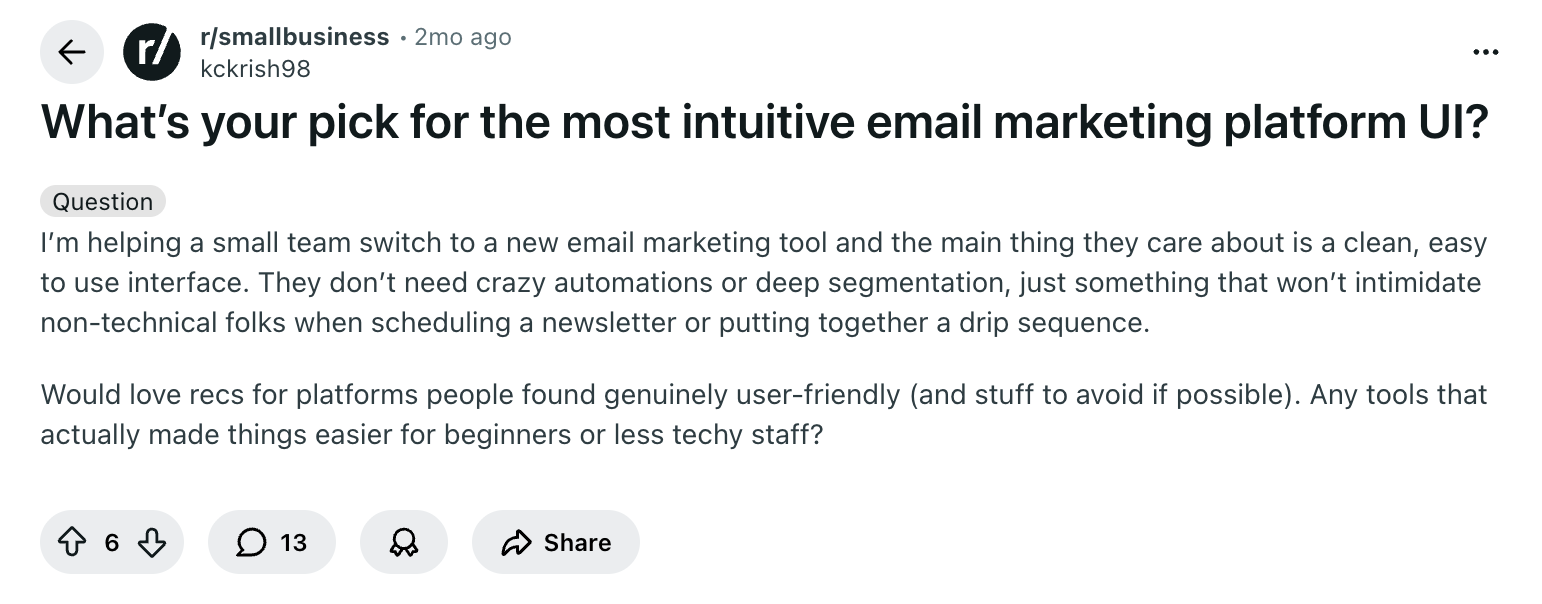Click the Share arrow icon

(515, 542)
